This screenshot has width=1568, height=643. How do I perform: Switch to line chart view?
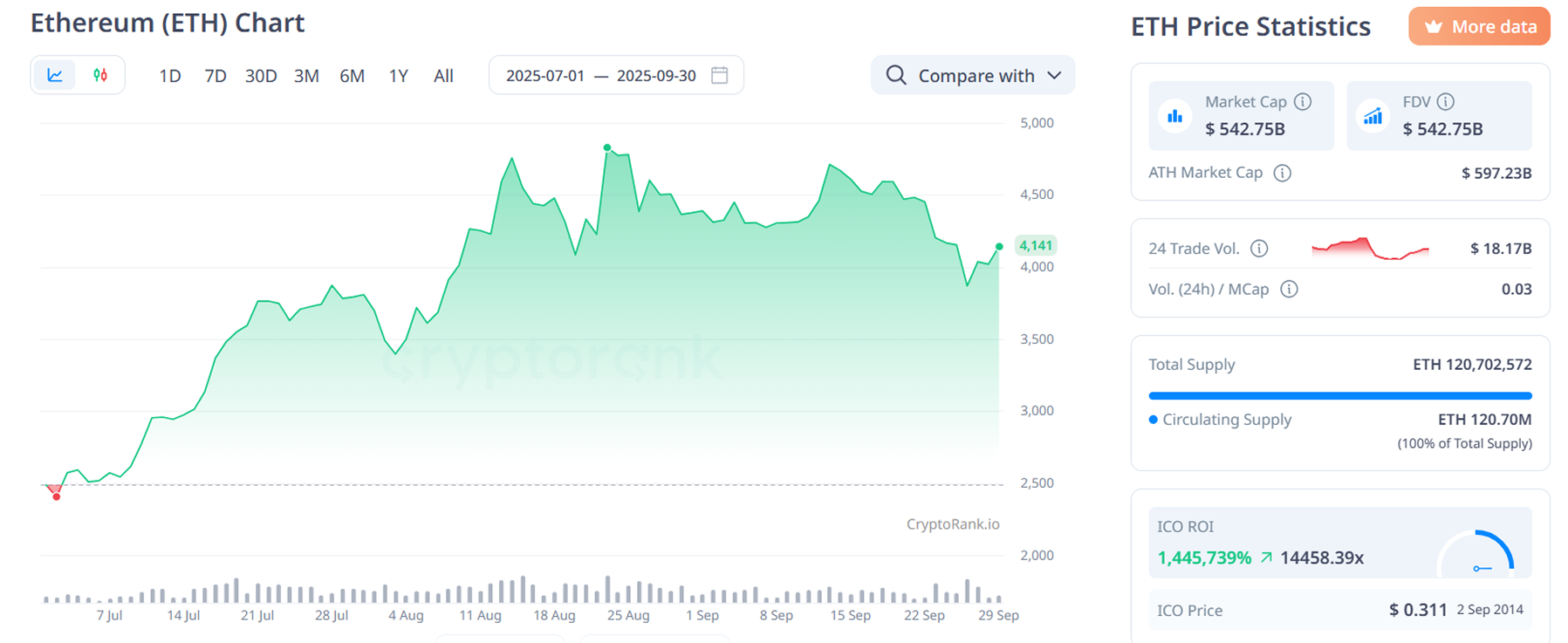point(55,75)
